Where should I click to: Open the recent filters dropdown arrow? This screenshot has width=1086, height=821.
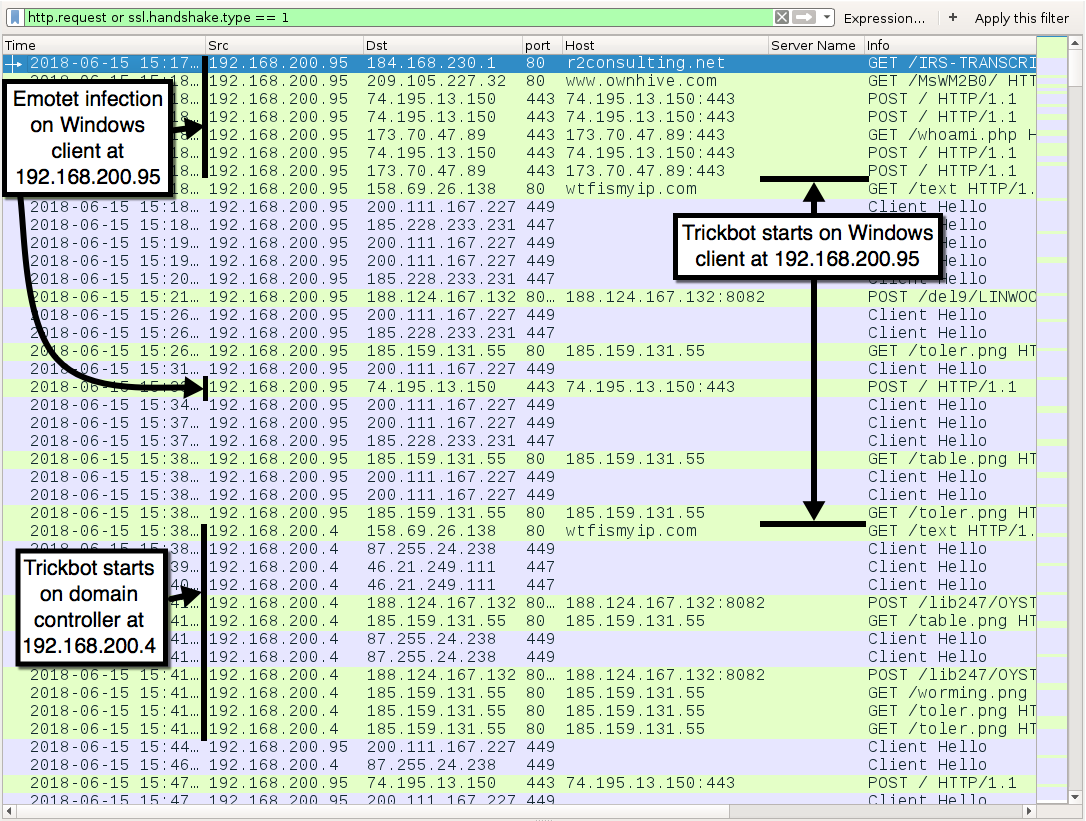827,18
